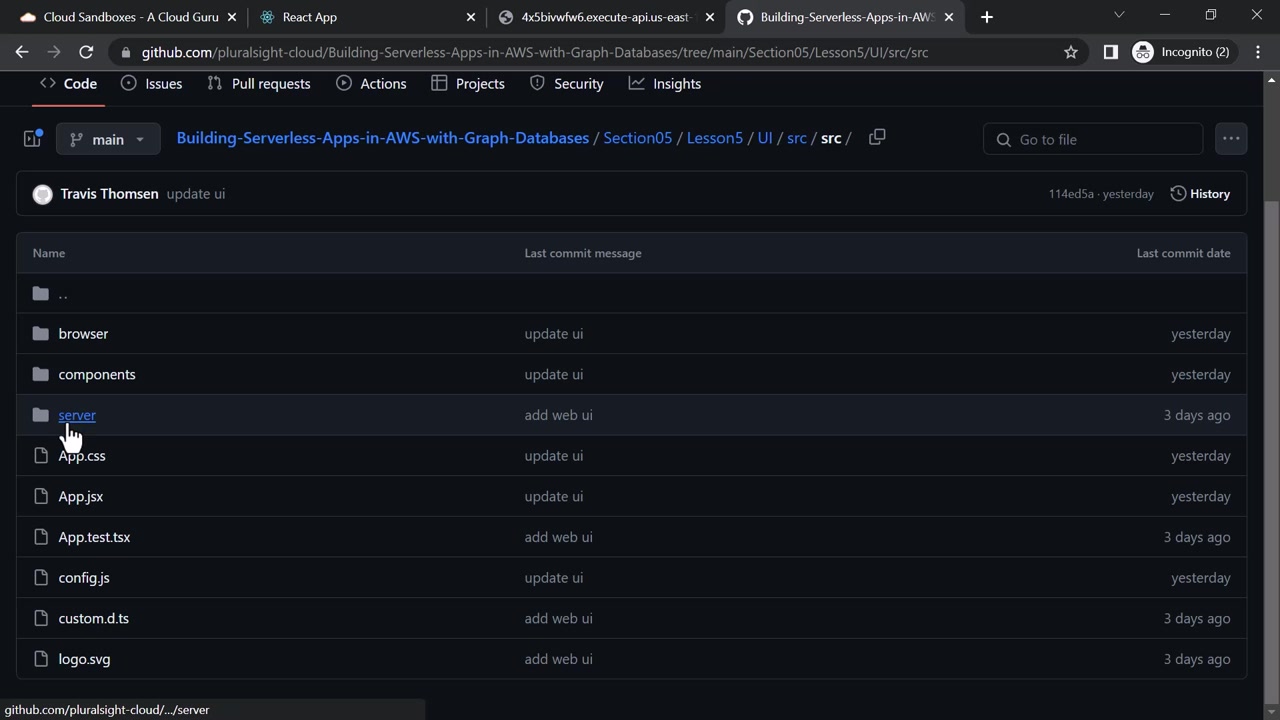Open the Incognito profile menu
This screenshot has width=1280, height=720.
[1182, 52]
